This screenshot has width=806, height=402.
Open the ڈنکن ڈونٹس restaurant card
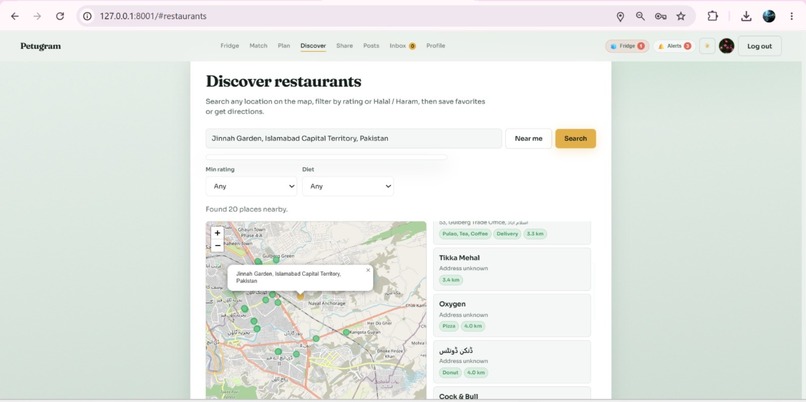click(512, 362)
